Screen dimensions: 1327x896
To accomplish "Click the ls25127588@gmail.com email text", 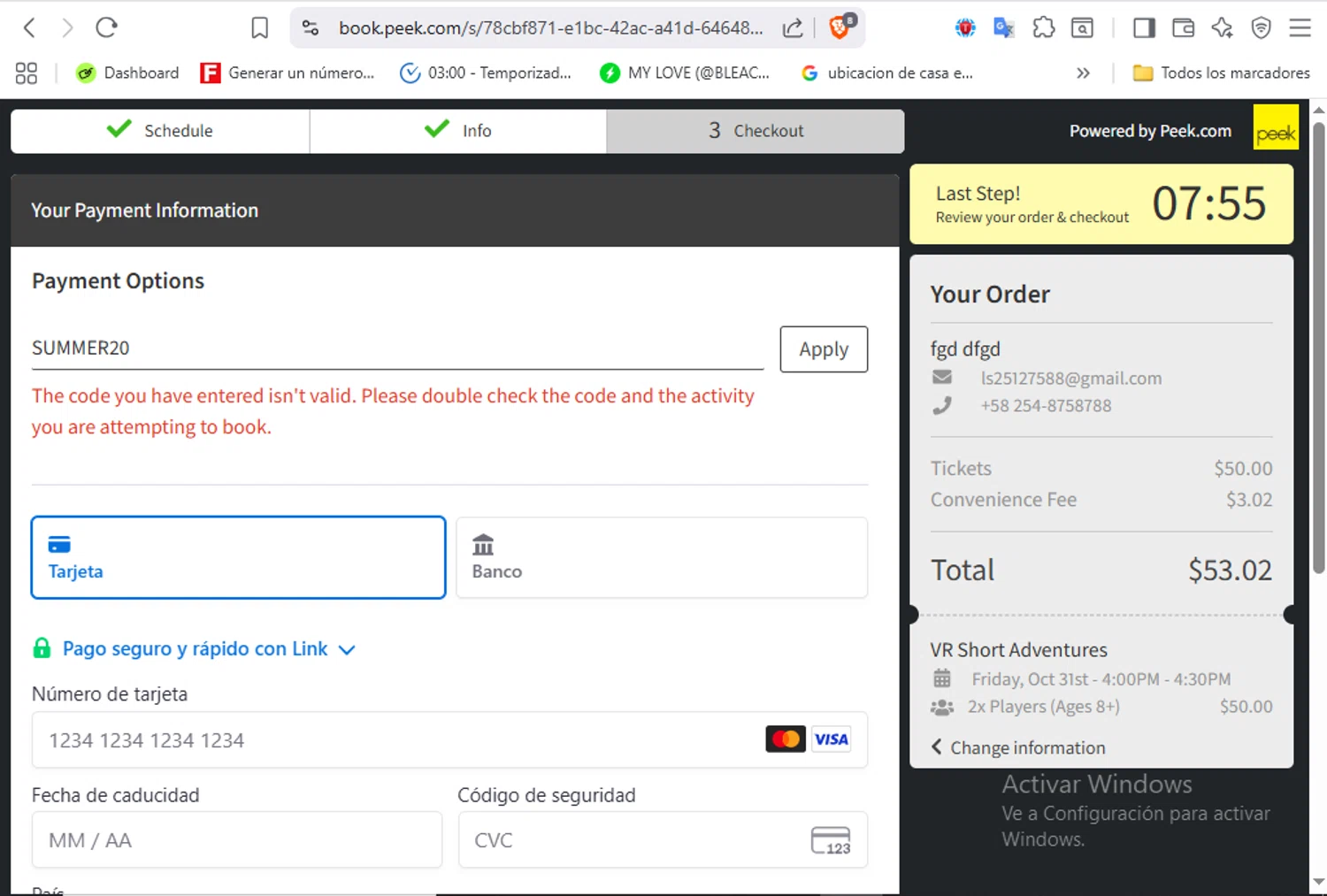I will [1071, 379].
